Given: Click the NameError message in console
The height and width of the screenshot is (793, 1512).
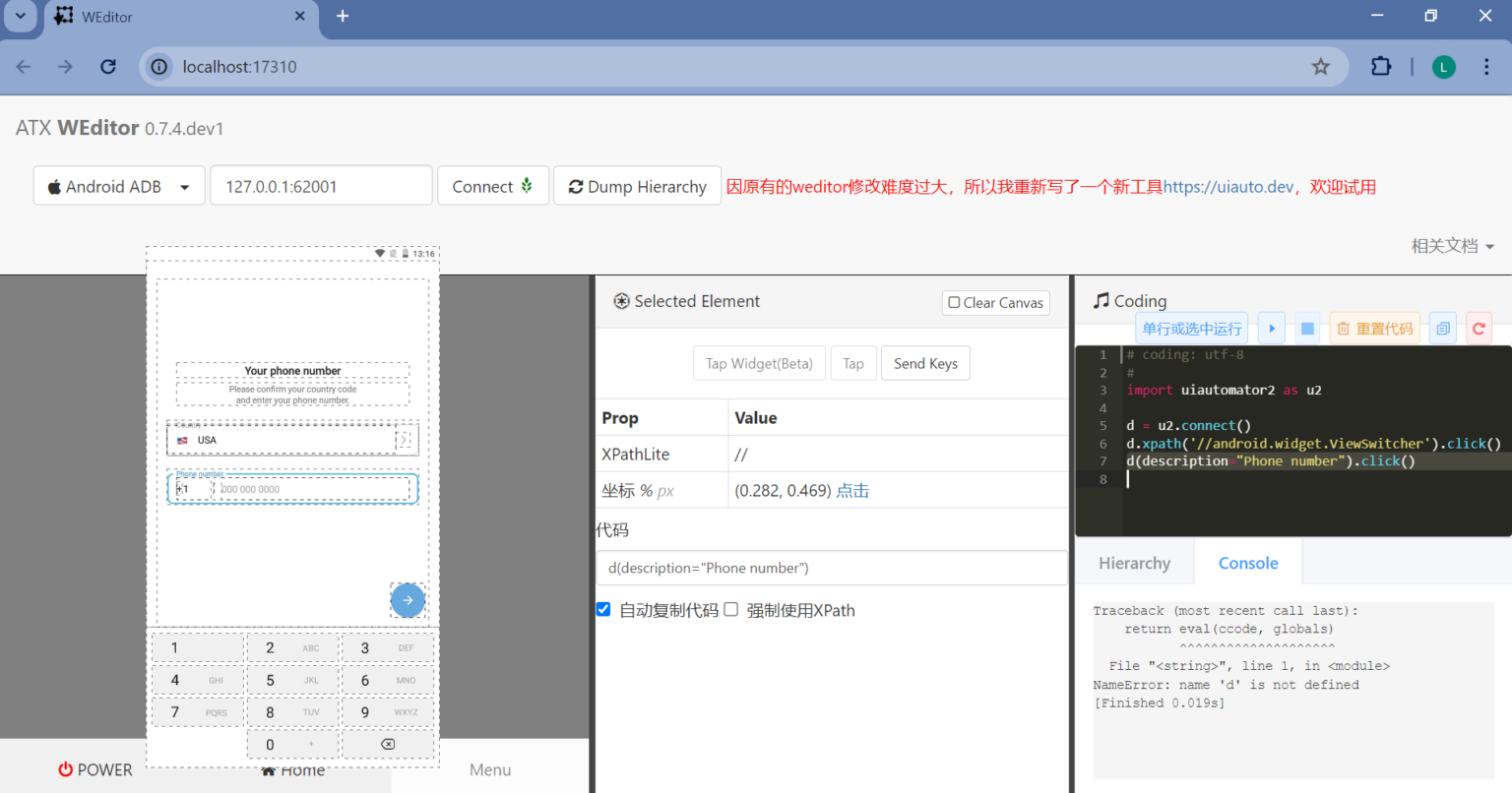Looking at the screenshot, I should (x=1226, y=685).
